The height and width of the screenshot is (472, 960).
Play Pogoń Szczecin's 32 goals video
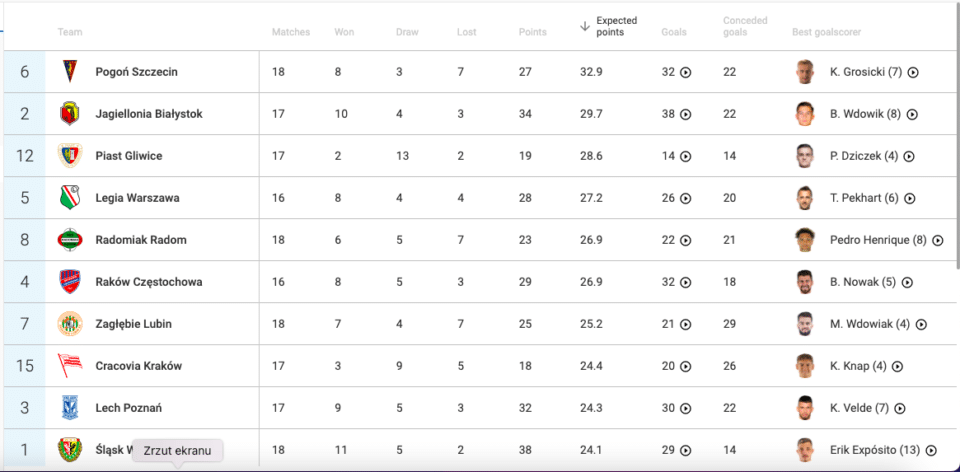tap(686, 72)
